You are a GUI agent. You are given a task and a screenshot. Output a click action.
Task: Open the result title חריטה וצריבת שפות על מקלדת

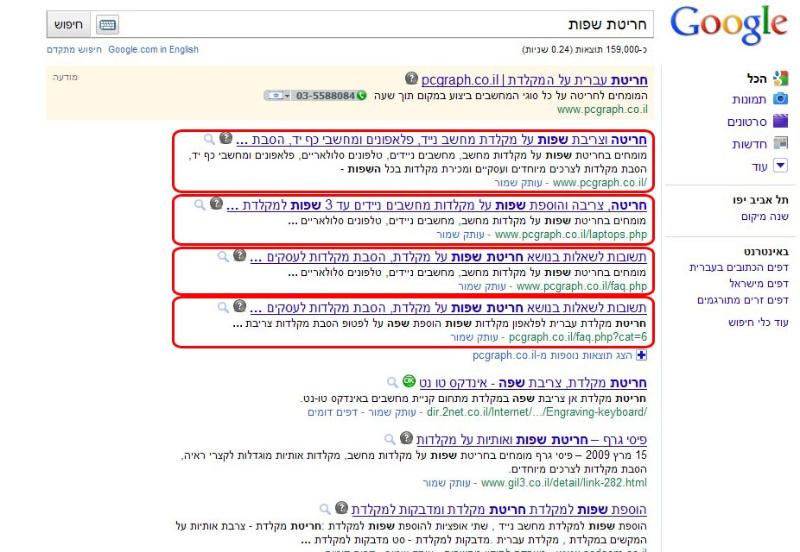(x=441, y=140)
